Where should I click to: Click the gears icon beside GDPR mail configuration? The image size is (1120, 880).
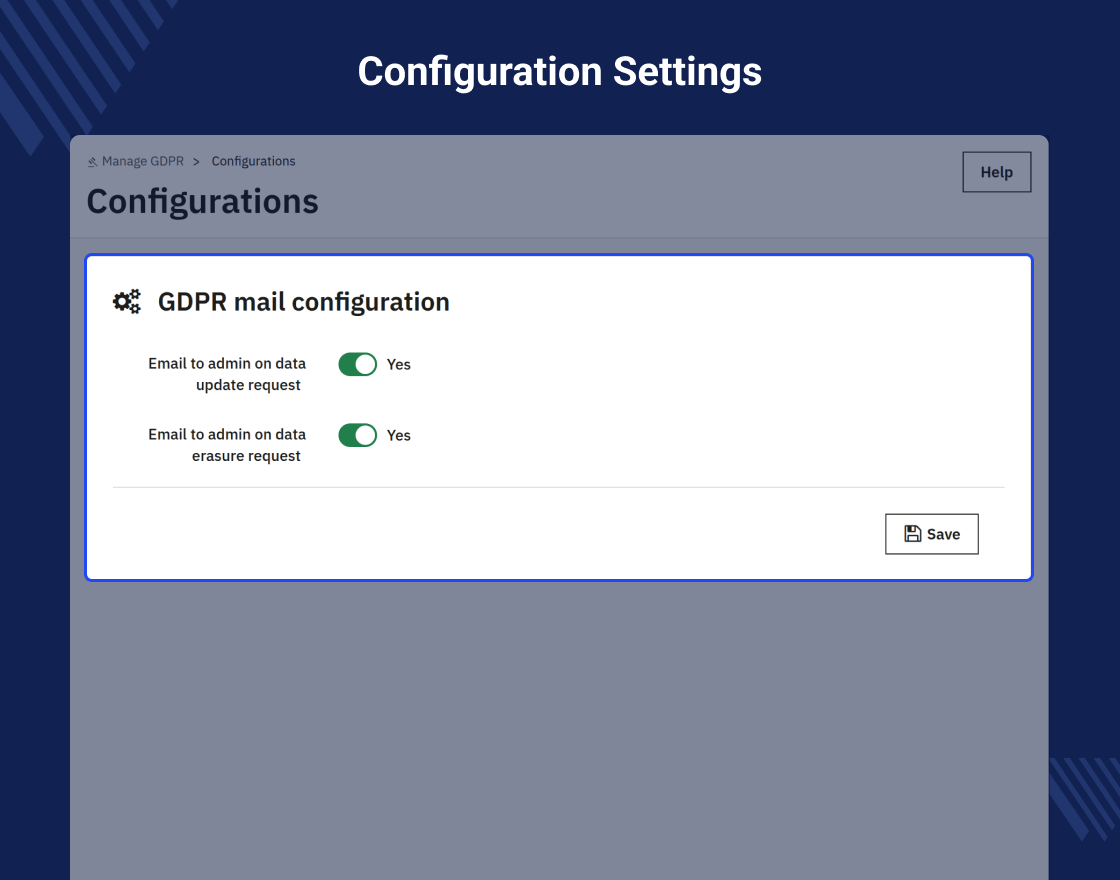pyautogui.click(x=127, y=302)
